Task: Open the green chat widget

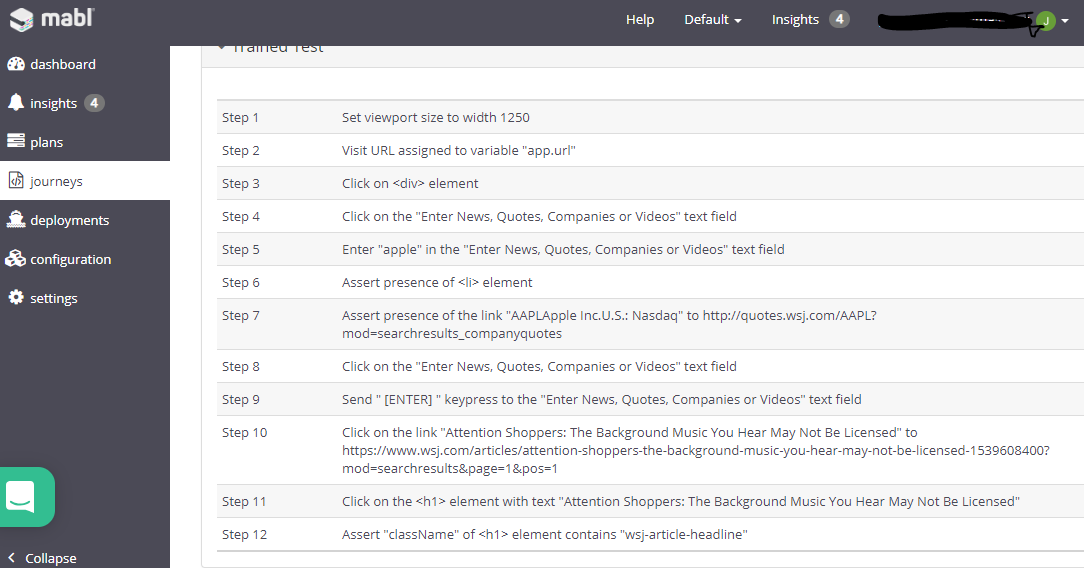Action: pos(26,497)
